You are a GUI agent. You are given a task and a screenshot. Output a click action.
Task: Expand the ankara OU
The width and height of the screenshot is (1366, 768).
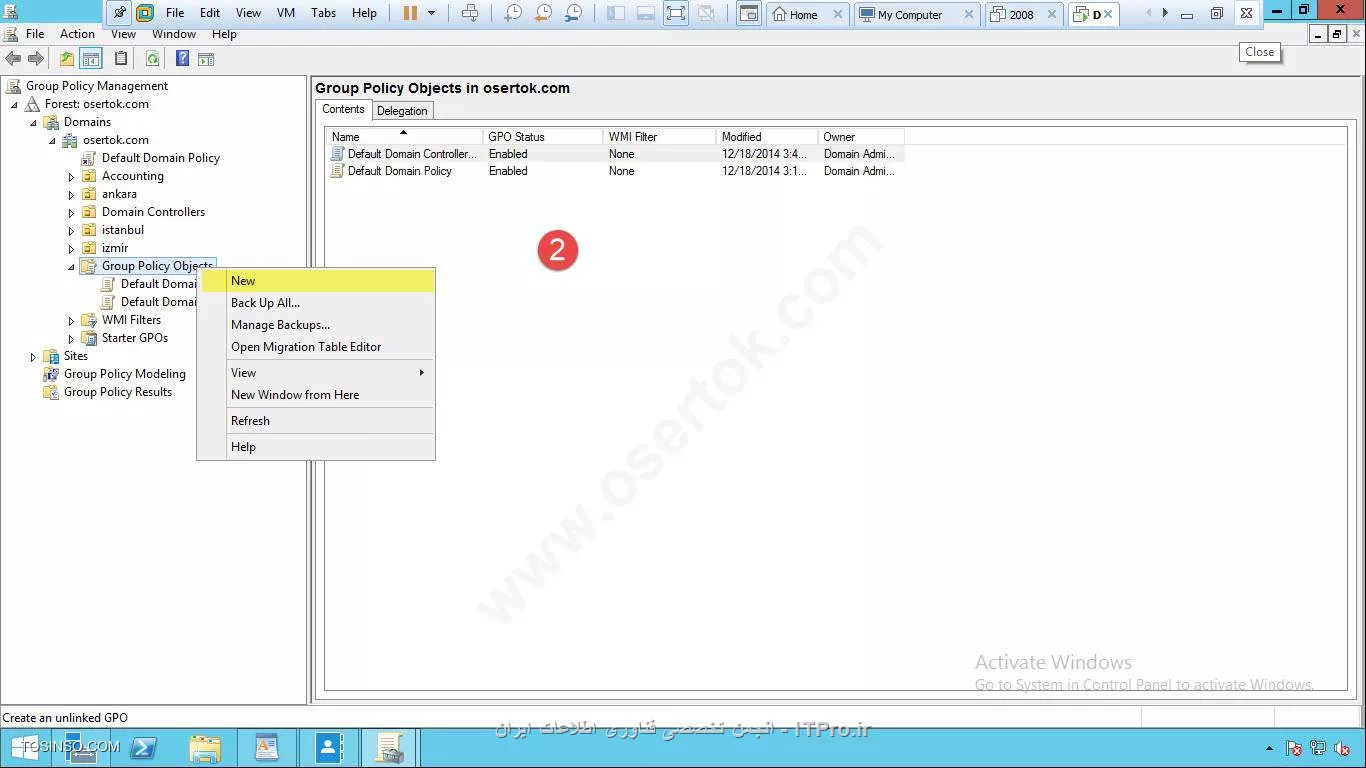(71, 195)
